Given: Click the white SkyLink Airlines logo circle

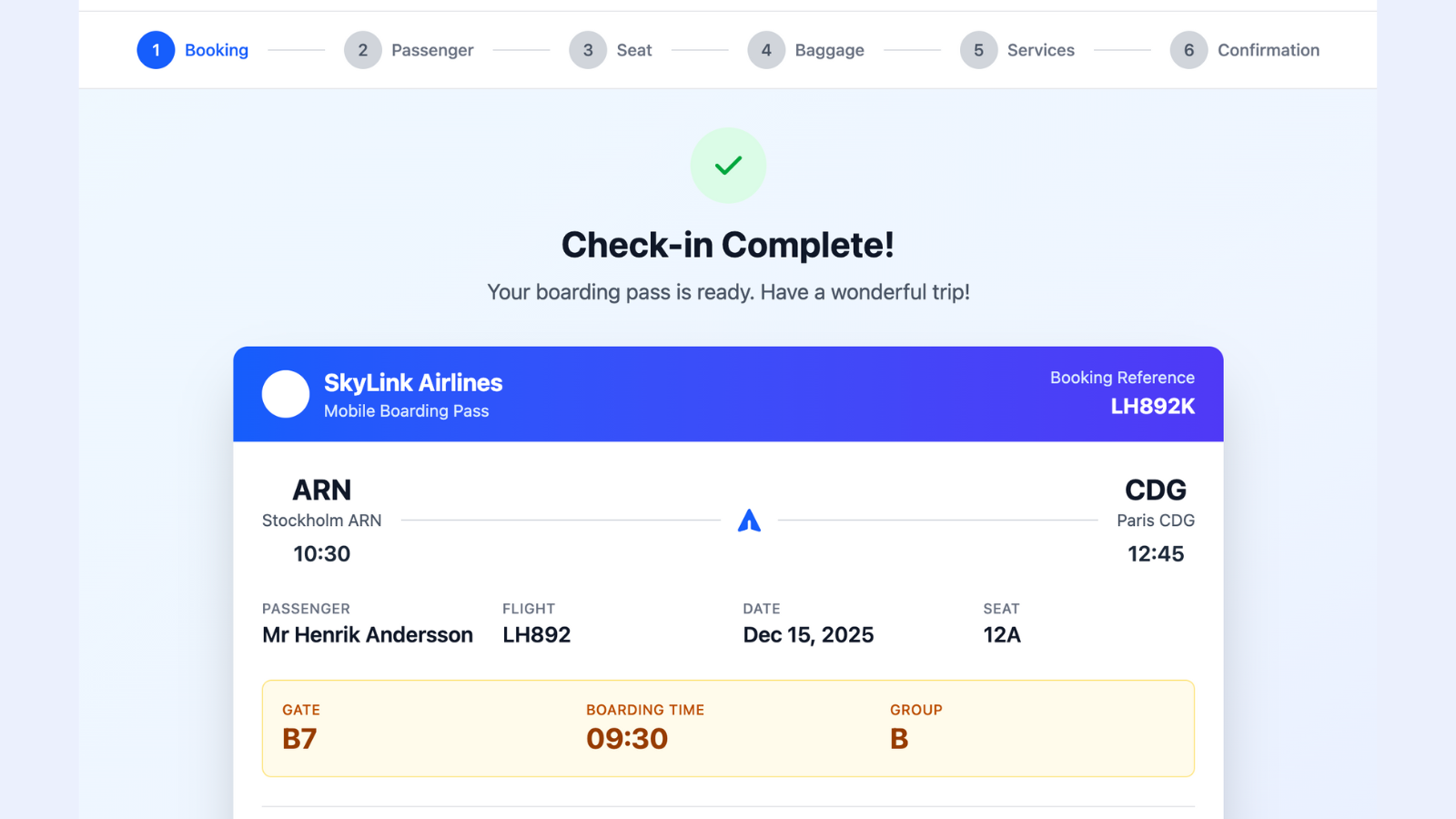Looking at the screenshot, I should (286, 394).
